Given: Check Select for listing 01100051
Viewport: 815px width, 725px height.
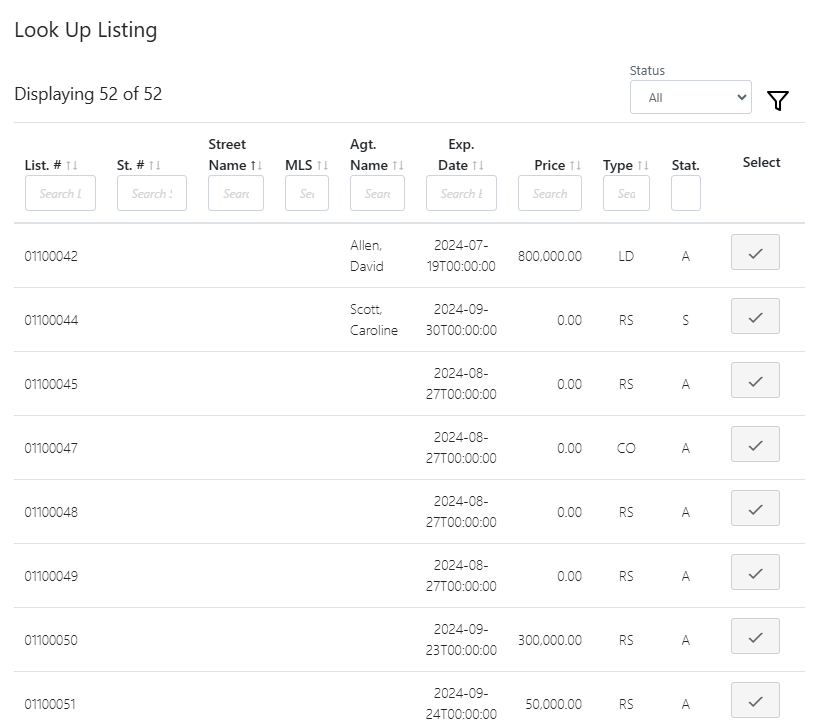Looking at the screenshot, I should [x=755, y=699].
